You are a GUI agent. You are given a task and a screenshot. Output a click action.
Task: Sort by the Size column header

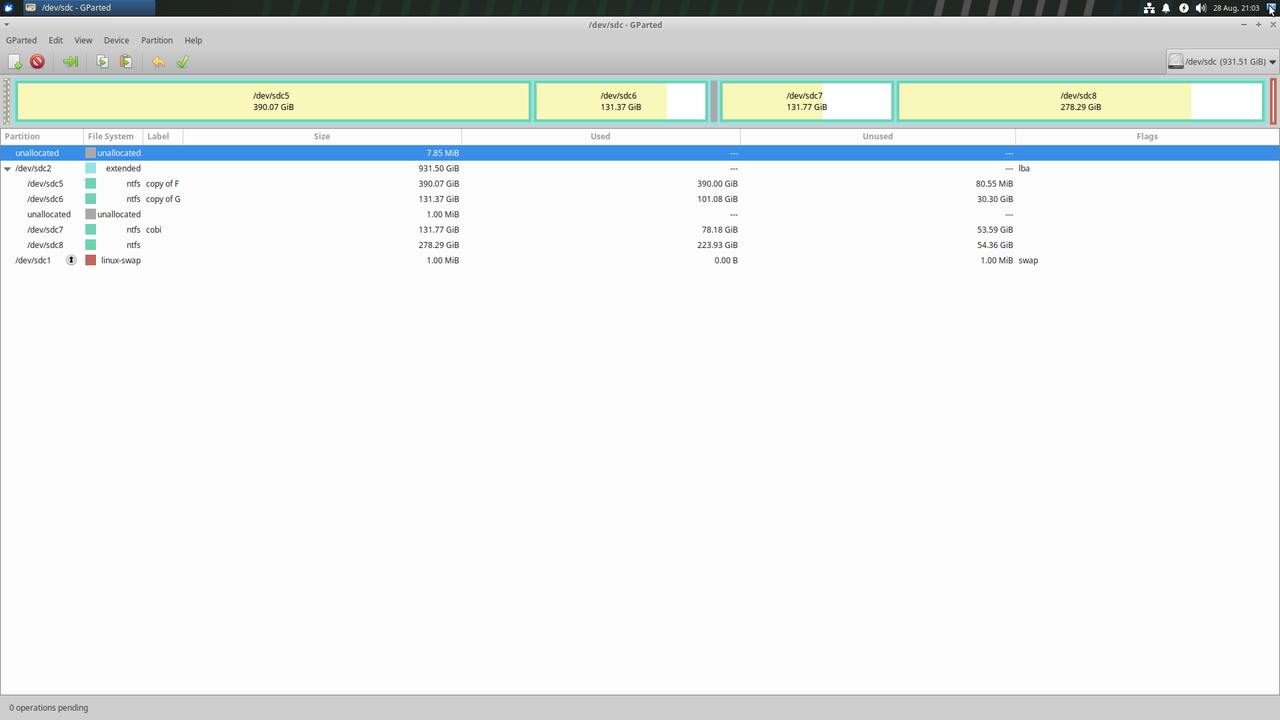pyautogui.click(x=322, y=136)
